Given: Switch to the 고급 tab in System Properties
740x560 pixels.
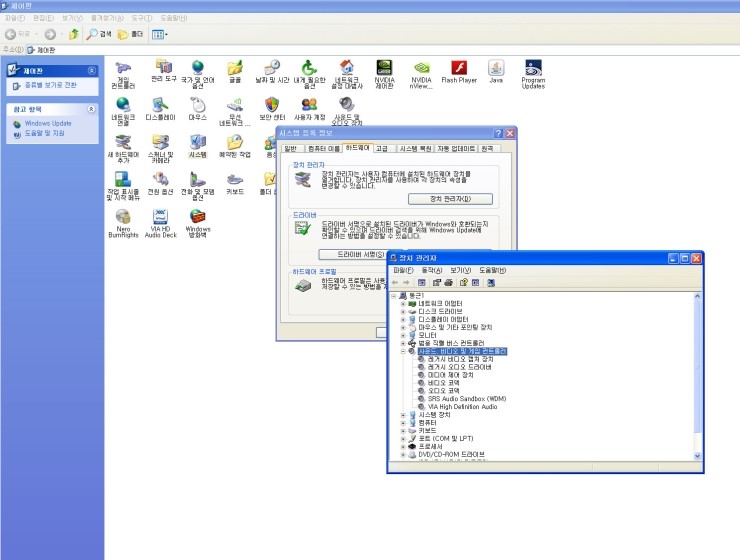Looking at the screenshot, I should (x=384, y=148).
